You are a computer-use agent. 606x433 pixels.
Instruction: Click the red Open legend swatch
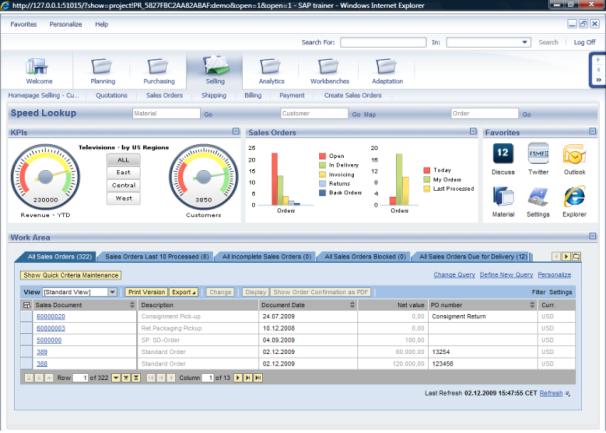322,156
